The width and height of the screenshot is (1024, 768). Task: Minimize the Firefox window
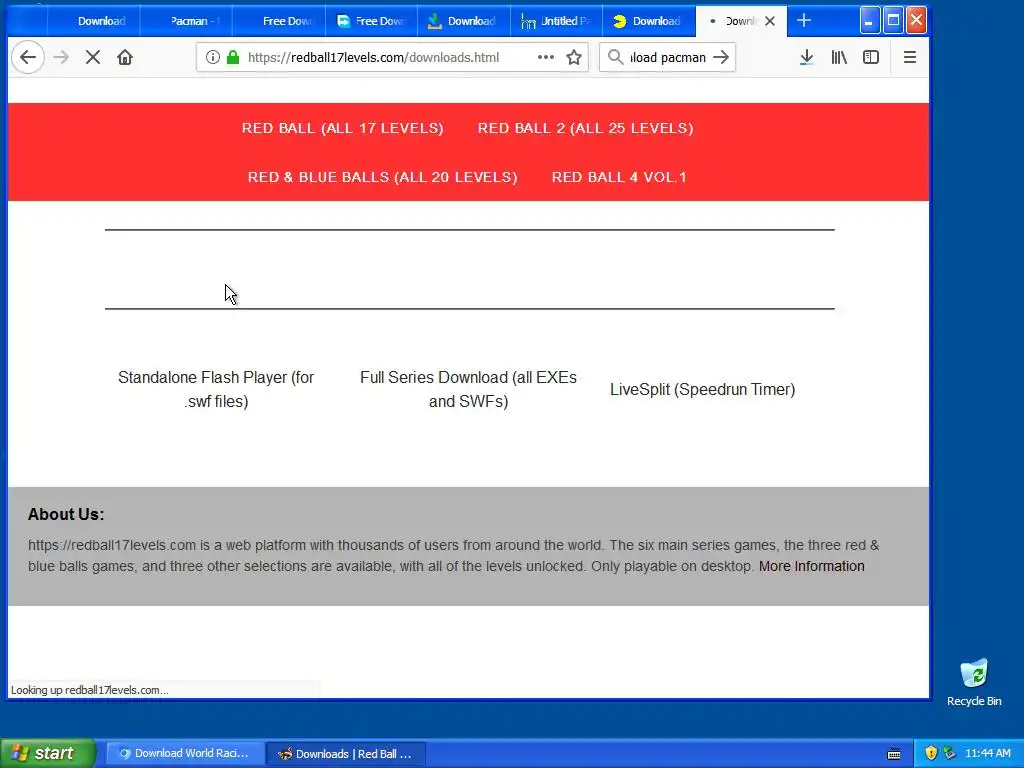tap(869, 21)
